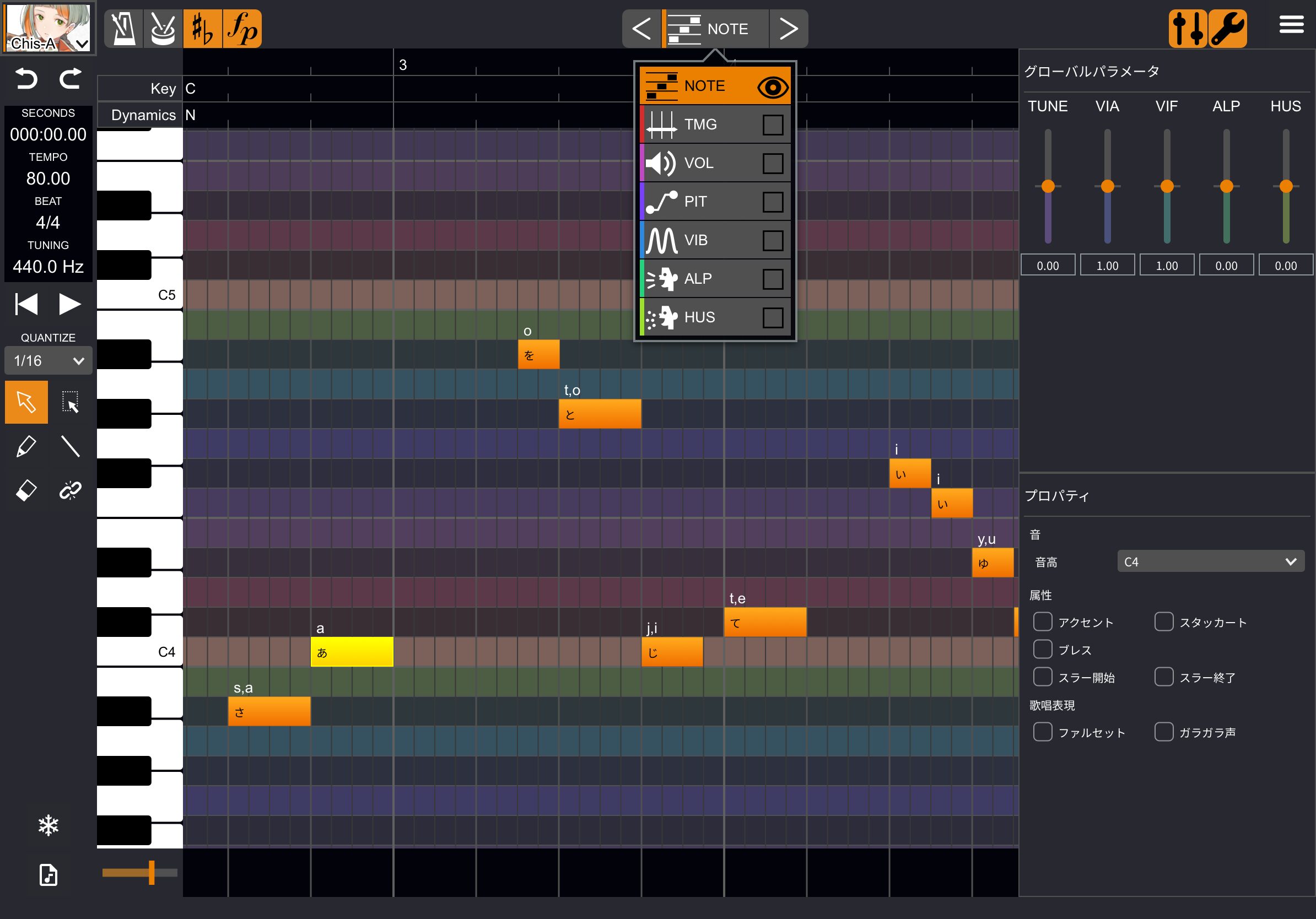The width and height of the screenshot is (1316, 919).
Task: Open the 音高 C4 pitch dropdown
Action: click(x=1211, y=561)
